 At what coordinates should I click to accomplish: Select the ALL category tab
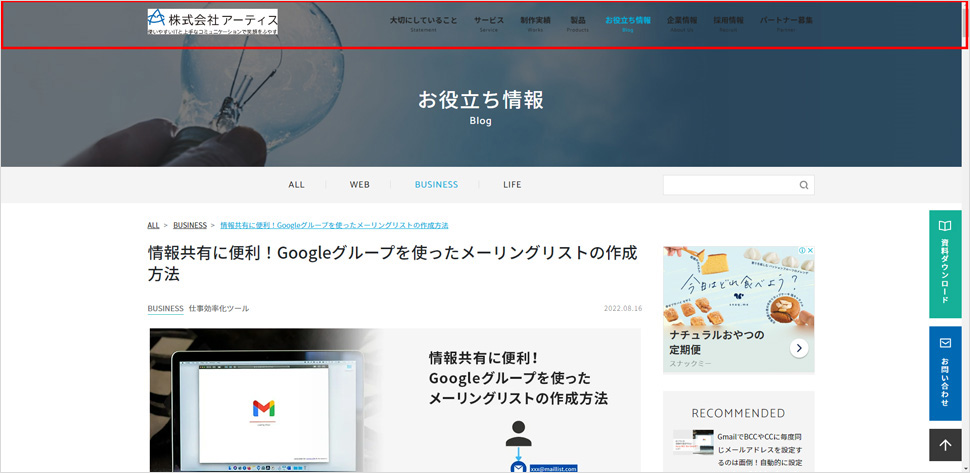coord(296,184)
